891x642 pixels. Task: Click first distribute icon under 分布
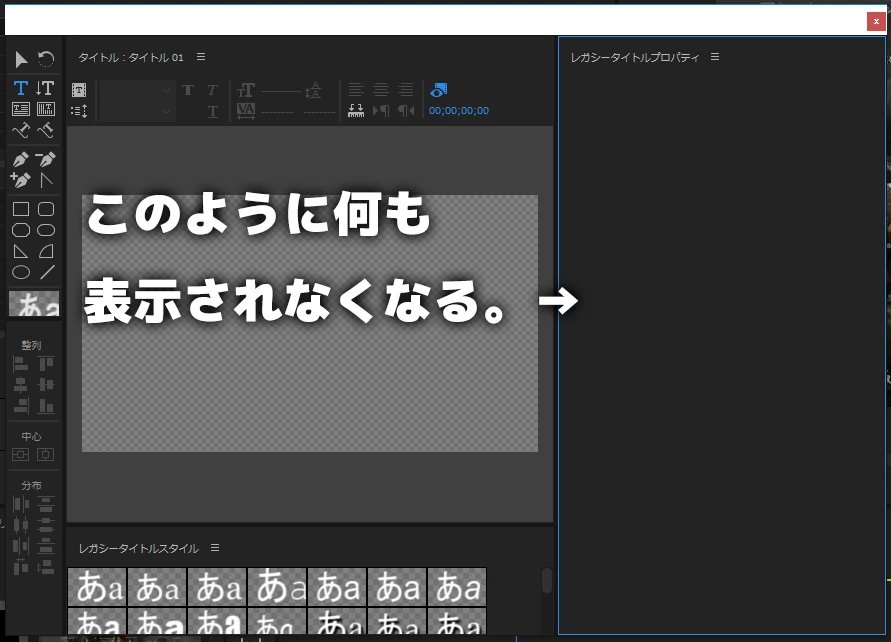[20, 503]
